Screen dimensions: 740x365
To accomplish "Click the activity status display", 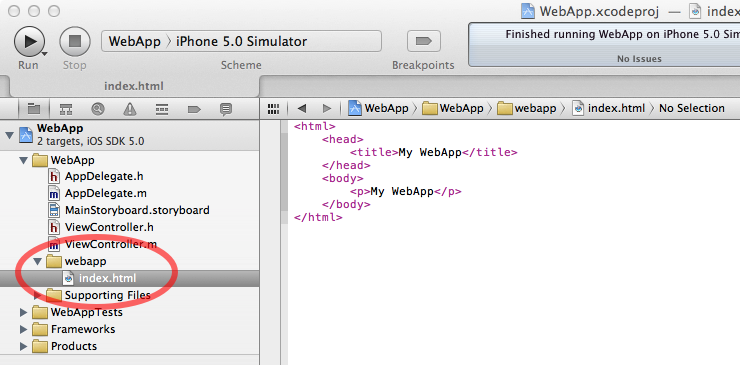I will click(604, 45).
